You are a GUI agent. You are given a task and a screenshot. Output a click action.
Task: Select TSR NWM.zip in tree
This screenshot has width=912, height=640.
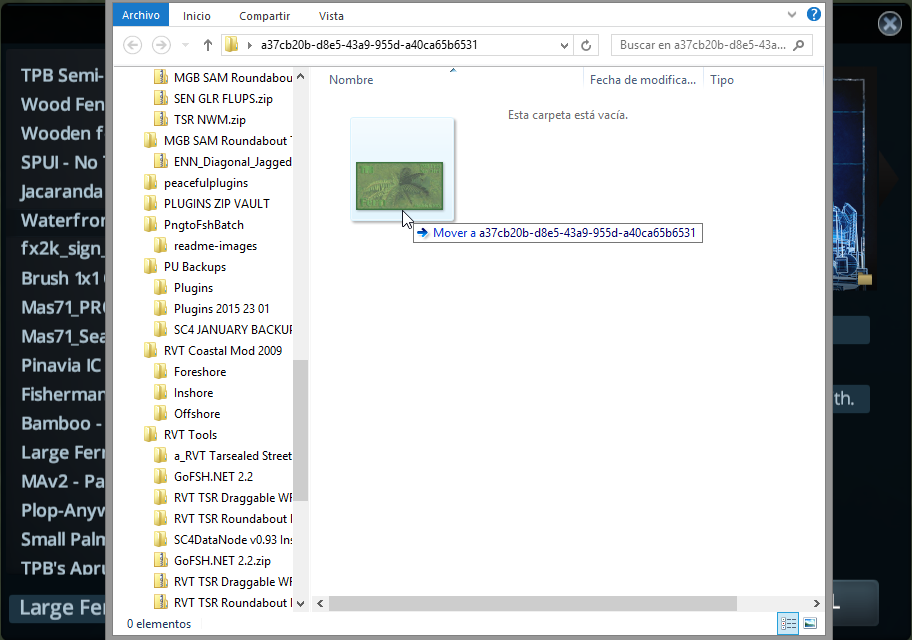pos(209,120)
